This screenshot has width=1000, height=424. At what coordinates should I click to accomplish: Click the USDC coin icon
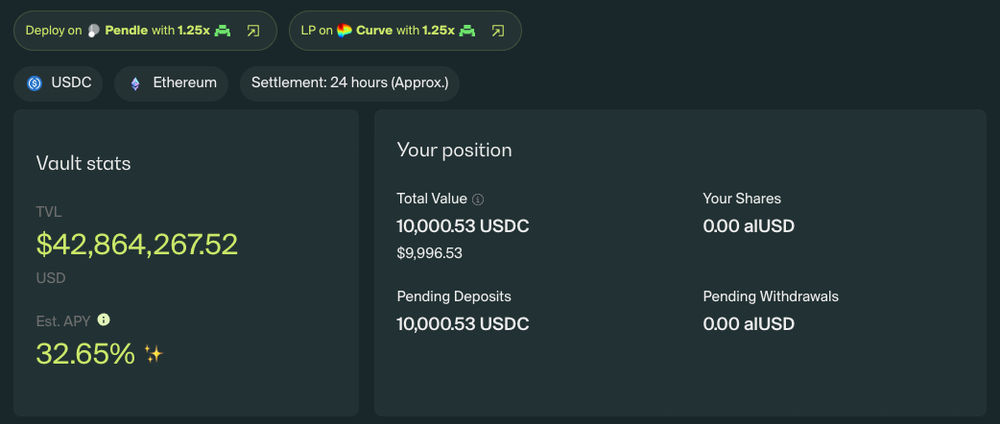35,84
